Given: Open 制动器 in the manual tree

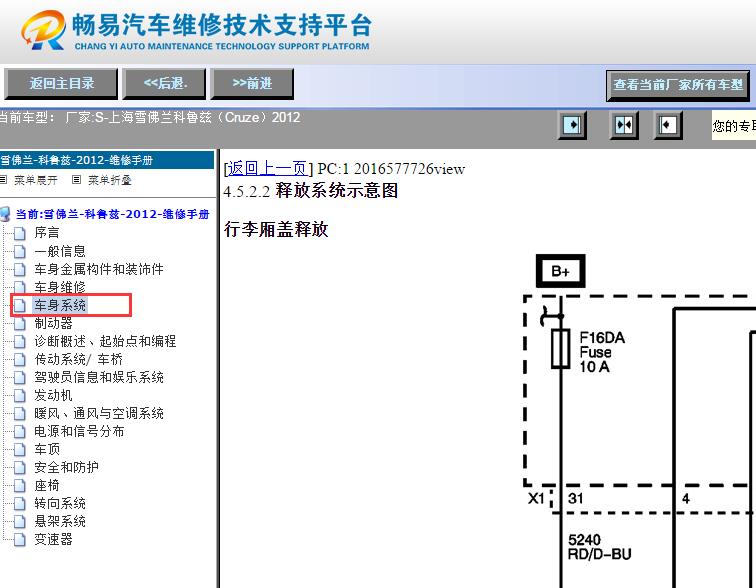Looking at the screenshot, I should pos(53,323).
